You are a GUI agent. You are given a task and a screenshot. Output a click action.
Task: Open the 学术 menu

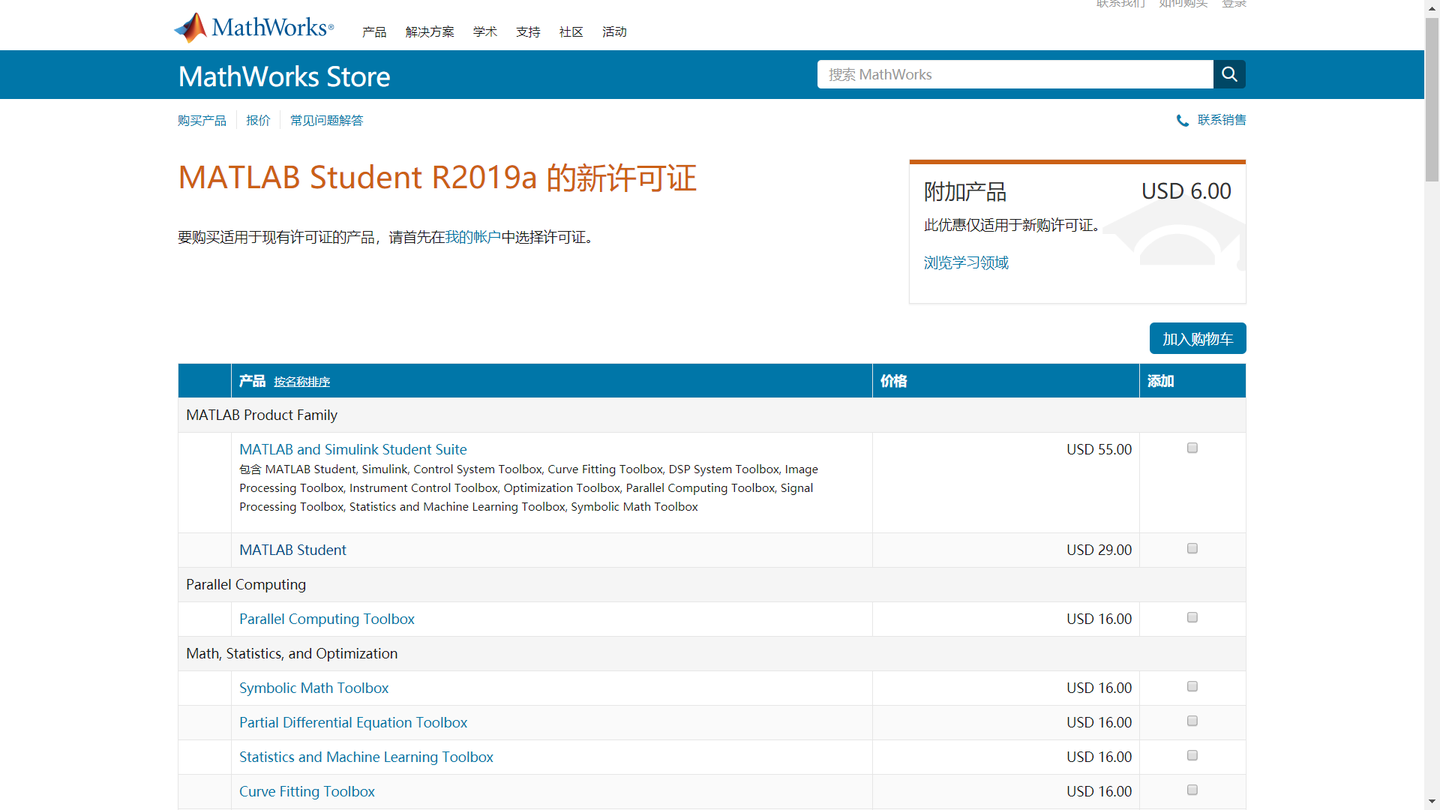point(485,31)
